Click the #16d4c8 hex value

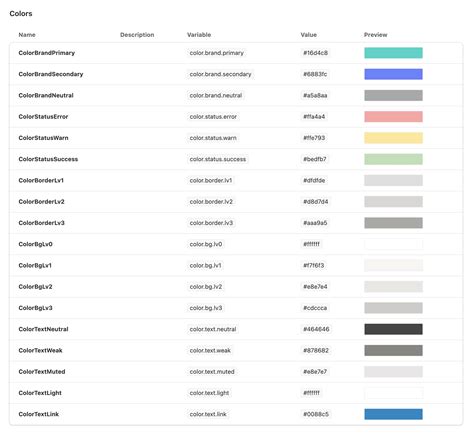click(x=315, y=53)
